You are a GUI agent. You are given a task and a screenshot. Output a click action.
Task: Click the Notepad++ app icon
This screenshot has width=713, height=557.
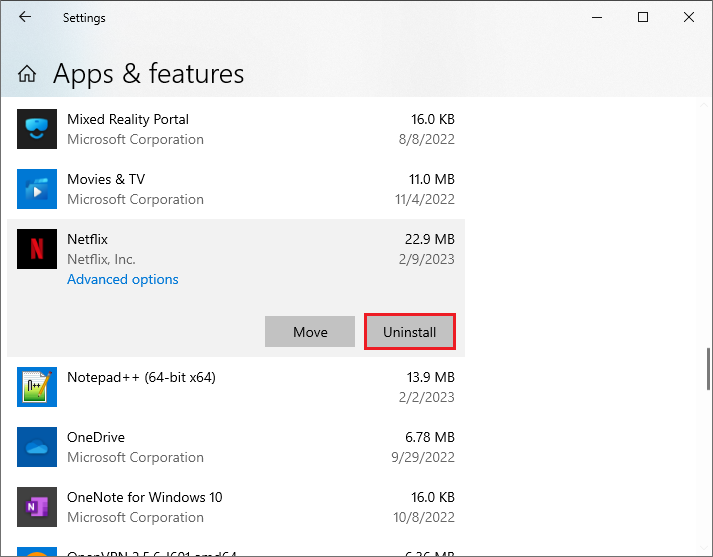[37, 386]
